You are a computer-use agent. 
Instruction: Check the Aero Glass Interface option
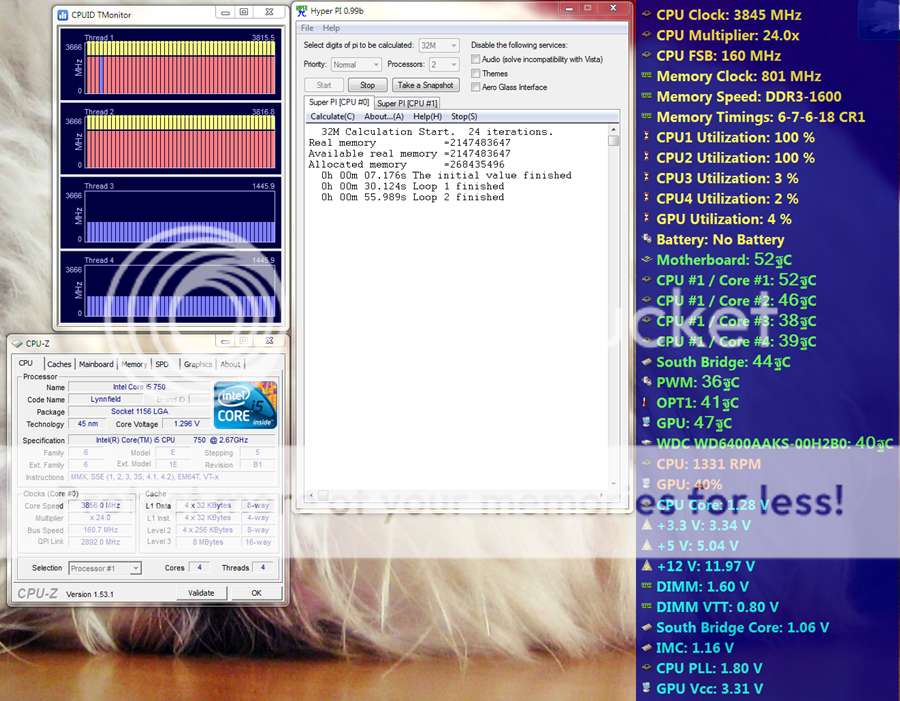coord(476,87)
